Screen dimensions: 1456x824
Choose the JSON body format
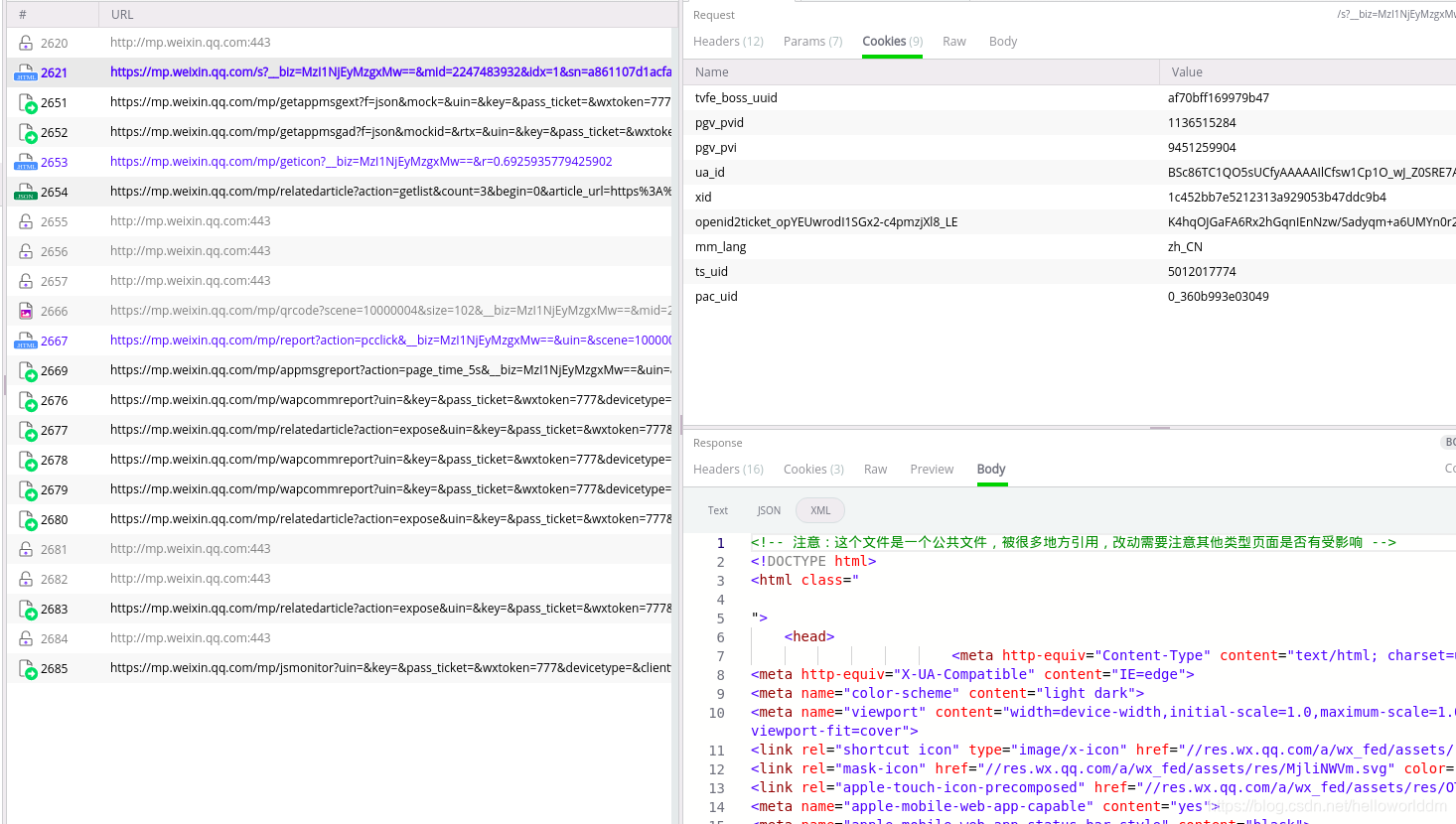(769, 510)
